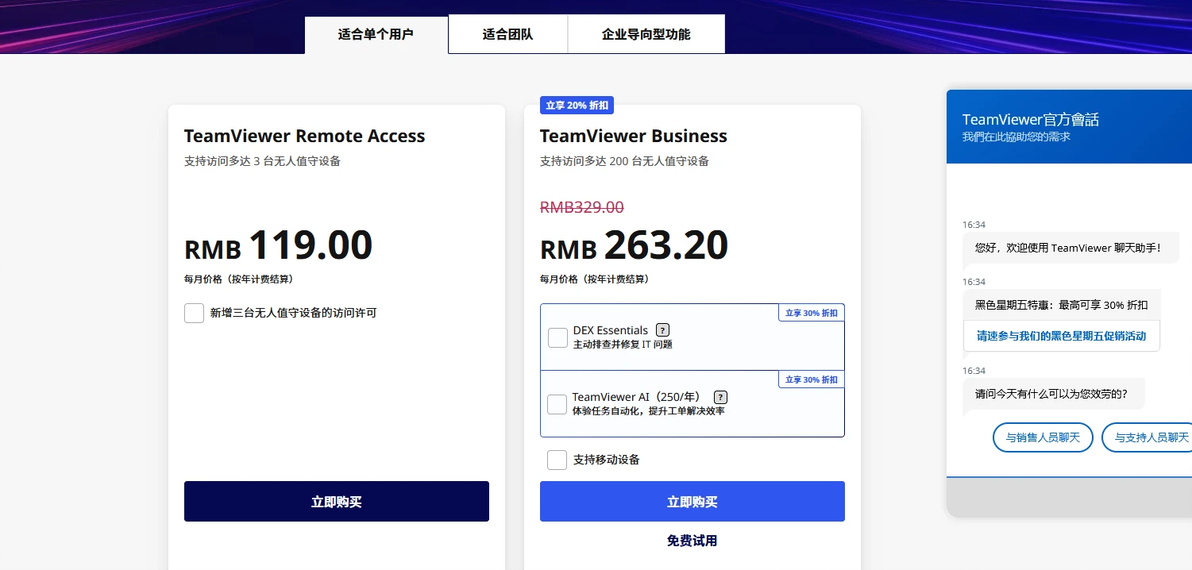The image size is (1192, 570).
Task: Click the chat input area at widget bottom
Action: pyautogui.click(x=1069, y=497)
